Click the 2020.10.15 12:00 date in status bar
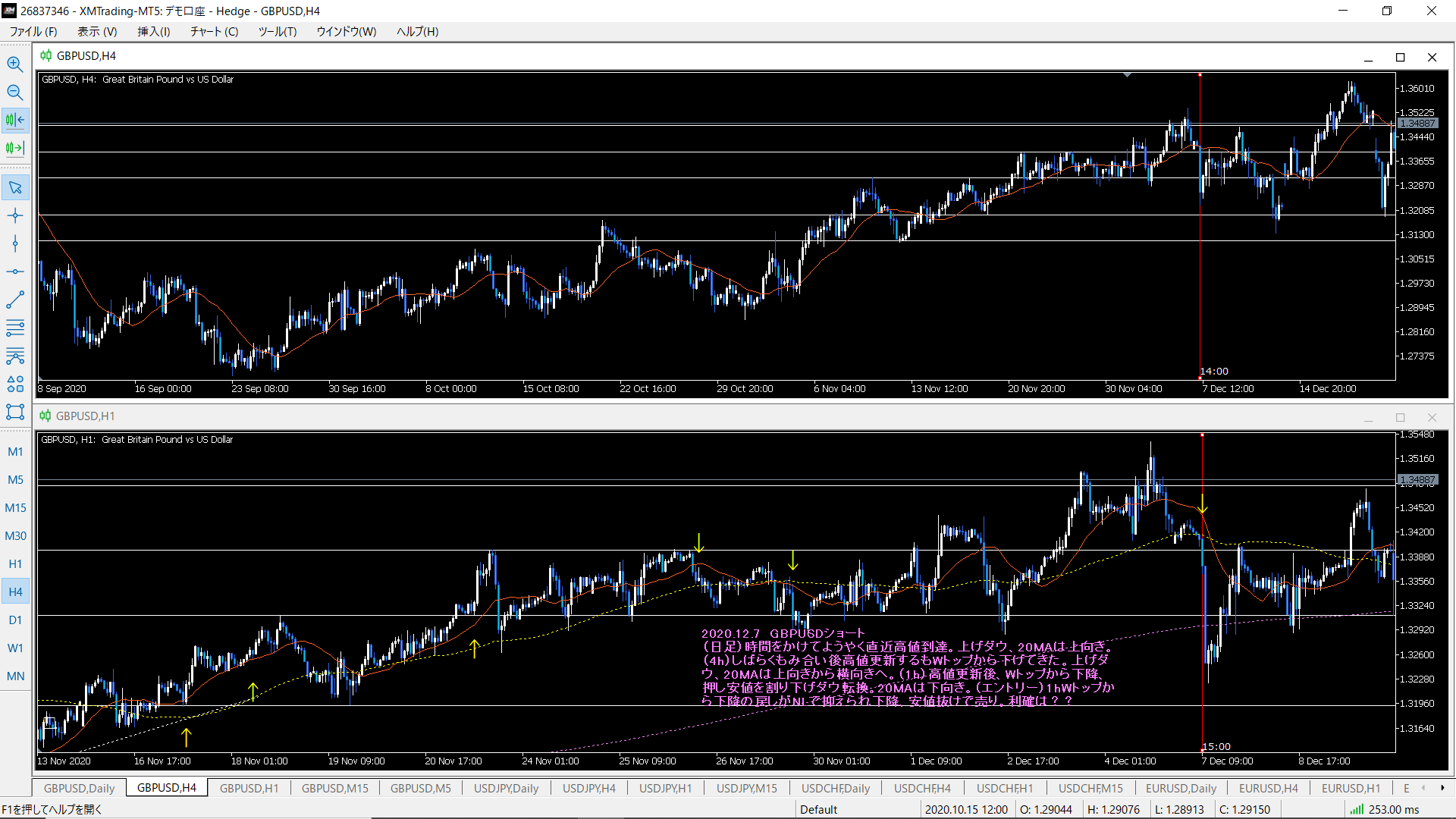Image resolution: width=1456 pixels, height=819 pixels. pos(966,809)
